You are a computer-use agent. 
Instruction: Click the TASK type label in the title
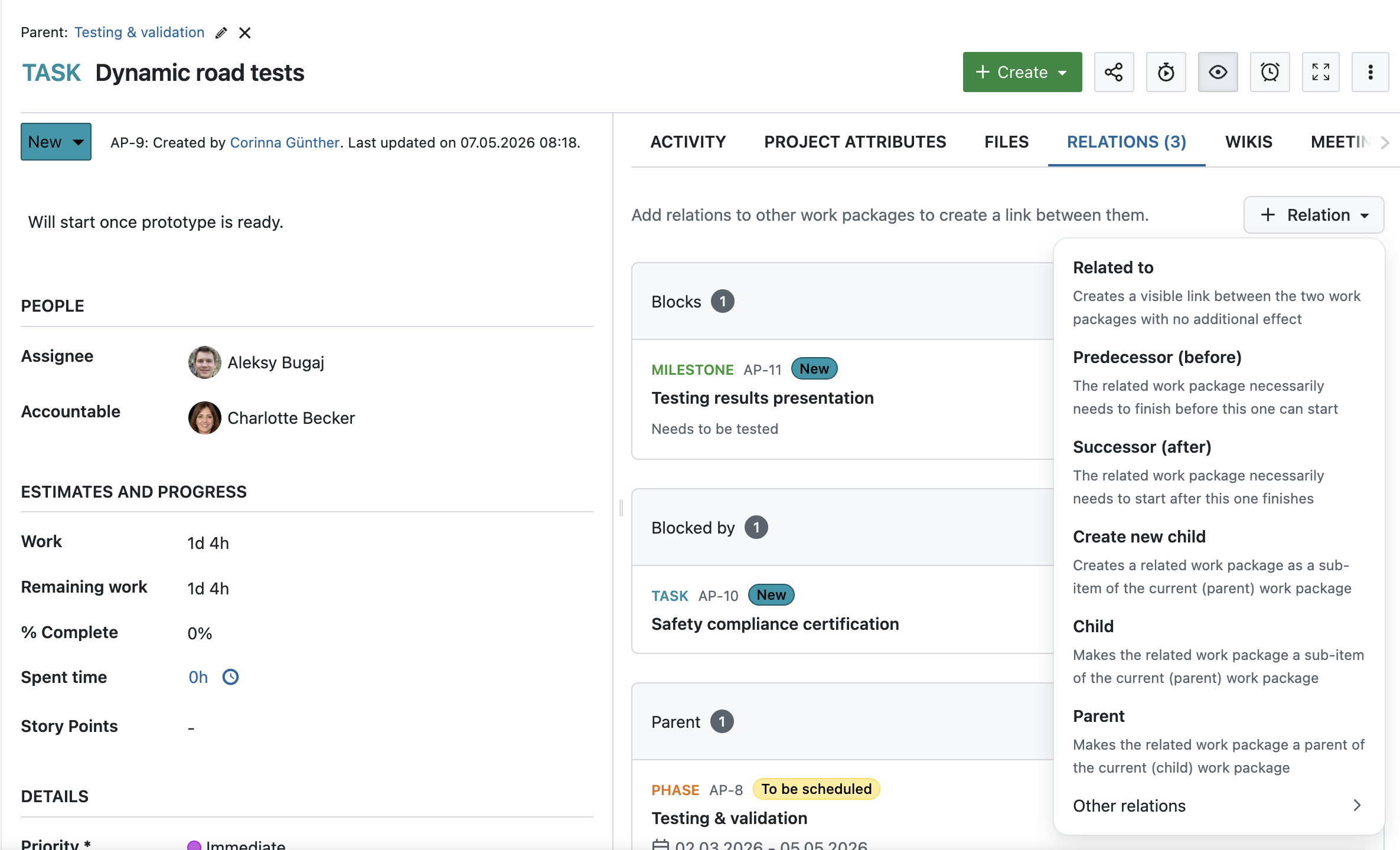[x=51, y=73]
